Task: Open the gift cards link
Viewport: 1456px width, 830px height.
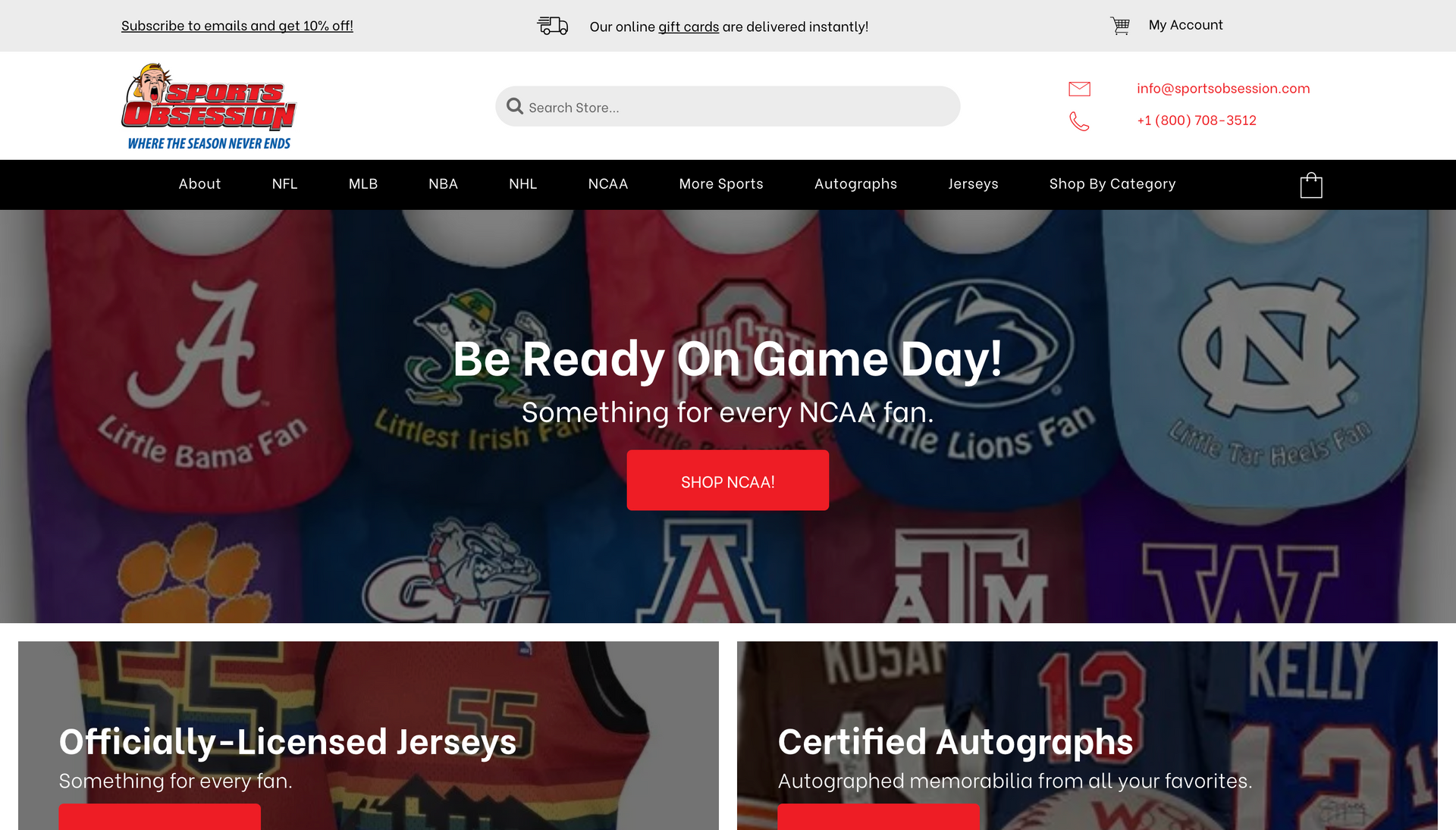Action: click(x=688, y=27)
